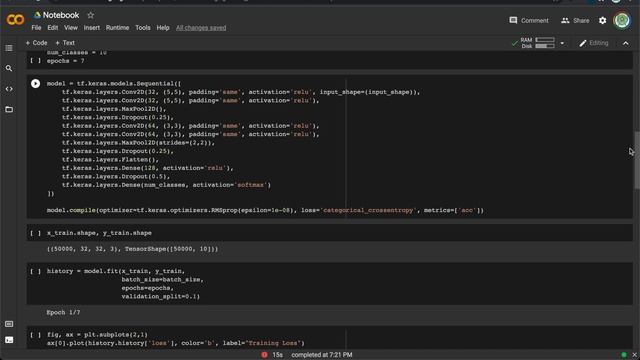Open the Editing mode dropdown

tap(594, 43)
